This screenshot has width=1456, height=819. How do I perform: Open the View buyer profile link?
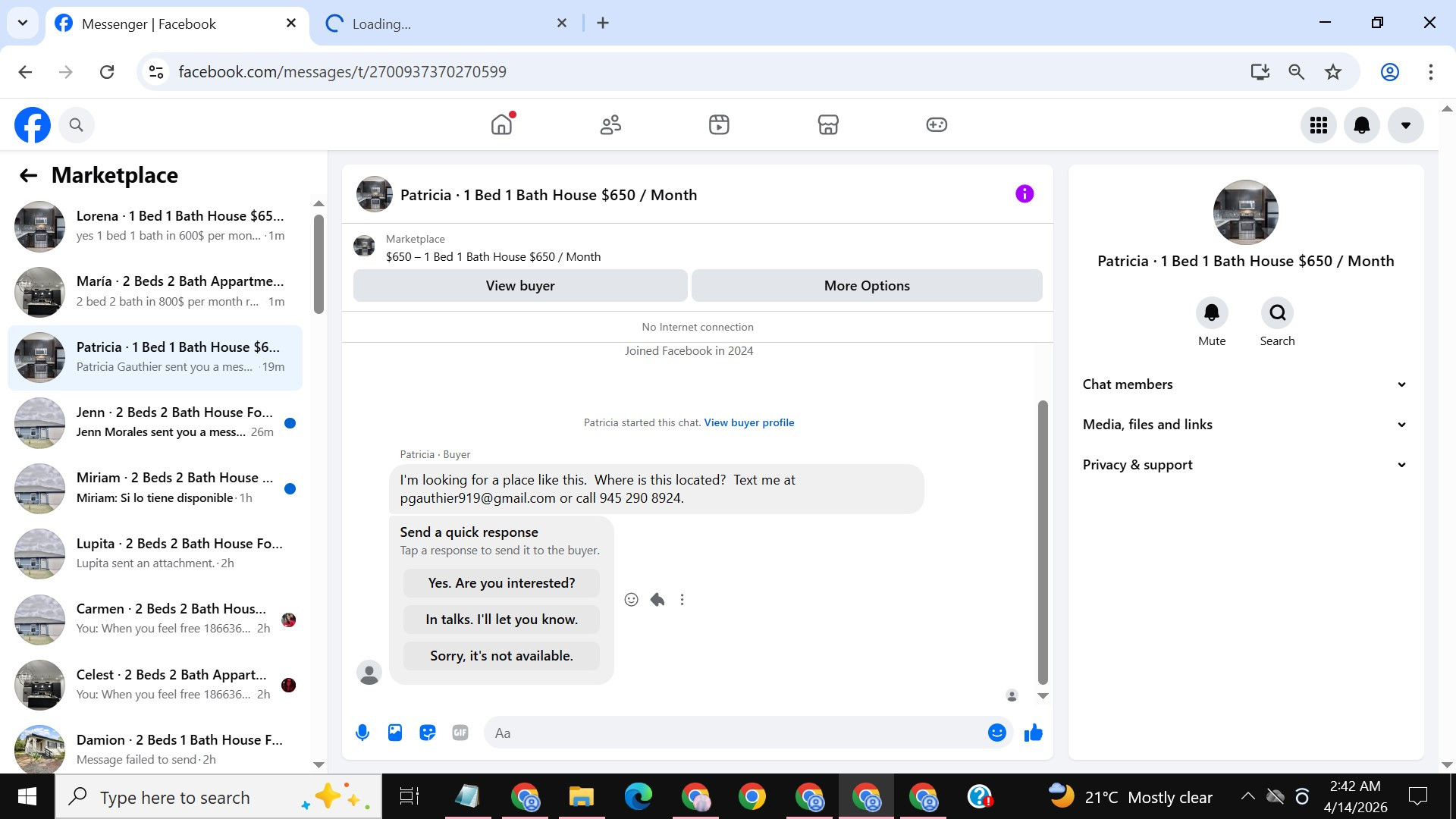(748, 423)
